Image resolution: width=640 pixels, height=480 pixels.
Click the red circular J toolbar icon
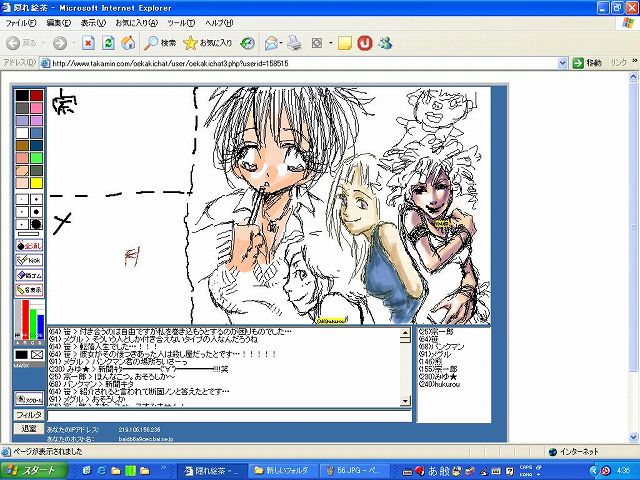pos(365,43)
